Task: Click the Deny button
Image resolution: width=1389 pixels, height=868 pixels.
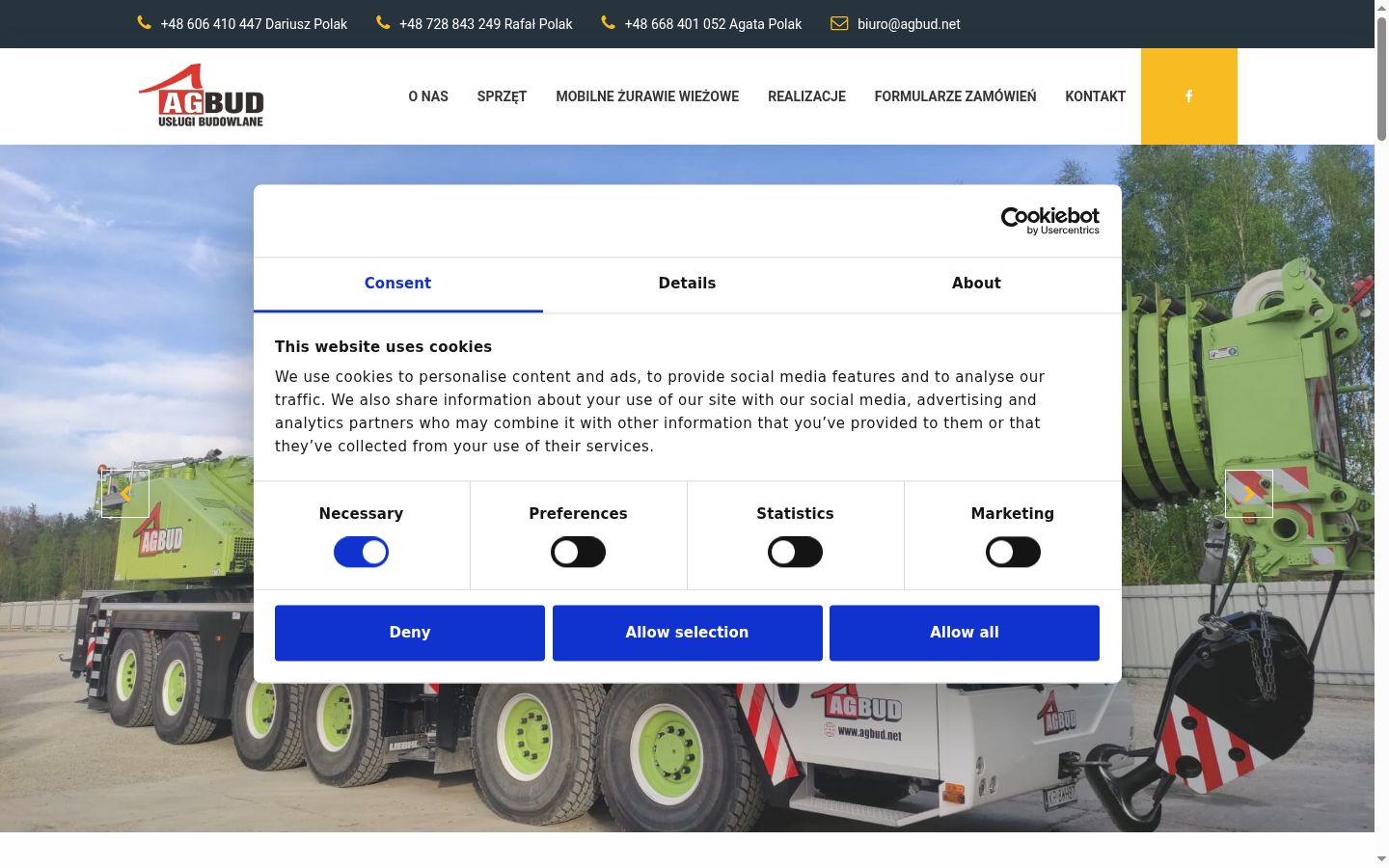Action: tap(410, 633)
